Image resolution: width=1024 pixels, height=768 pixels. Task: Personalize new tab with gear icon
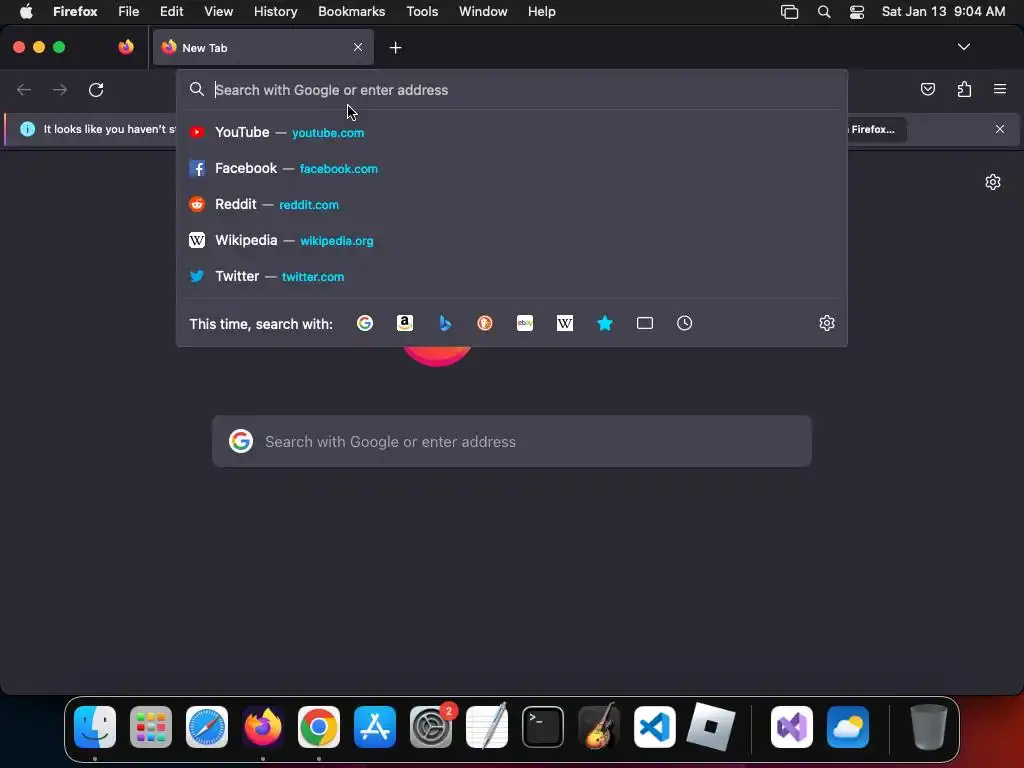(993, 182)
